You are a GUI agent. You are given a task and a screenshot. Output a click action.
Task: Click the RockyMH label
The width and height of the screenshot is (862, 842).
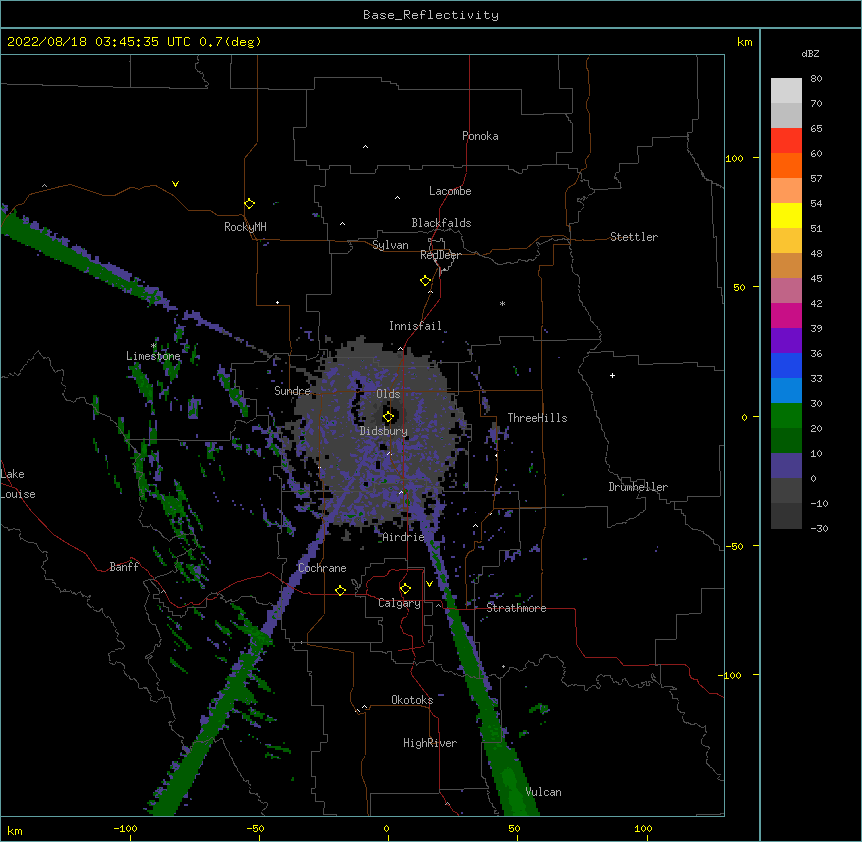click(245, 226)
